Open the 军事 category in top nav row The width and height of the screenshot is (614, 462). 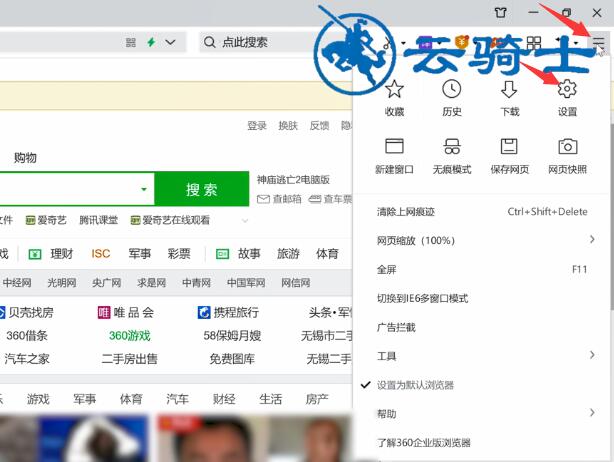pos(139,254)
